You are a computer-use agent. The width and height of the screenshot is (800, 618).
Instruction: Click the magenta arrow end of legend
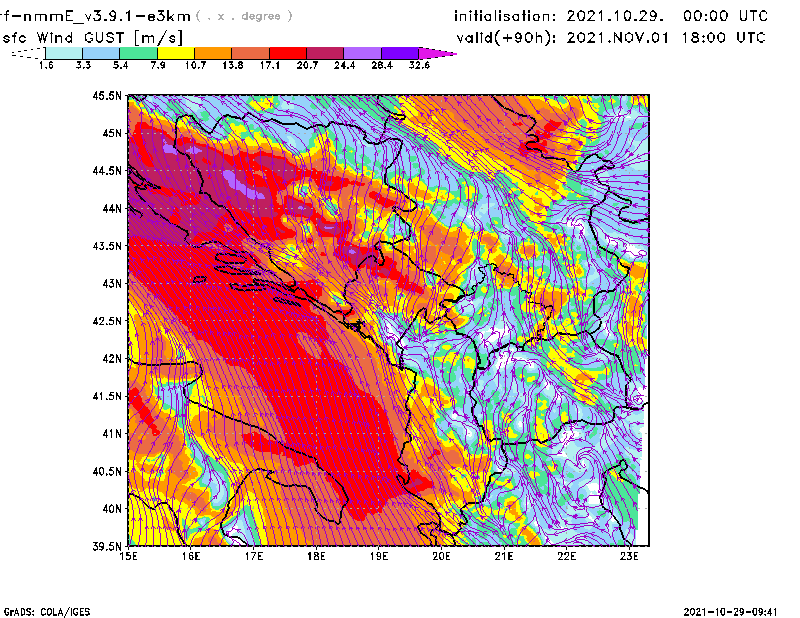(x=437, y=53)
